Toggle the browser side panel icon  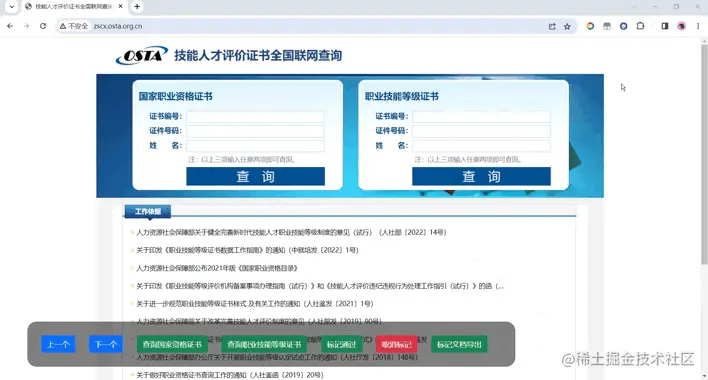pyautogui.click(x=665, y=26)
